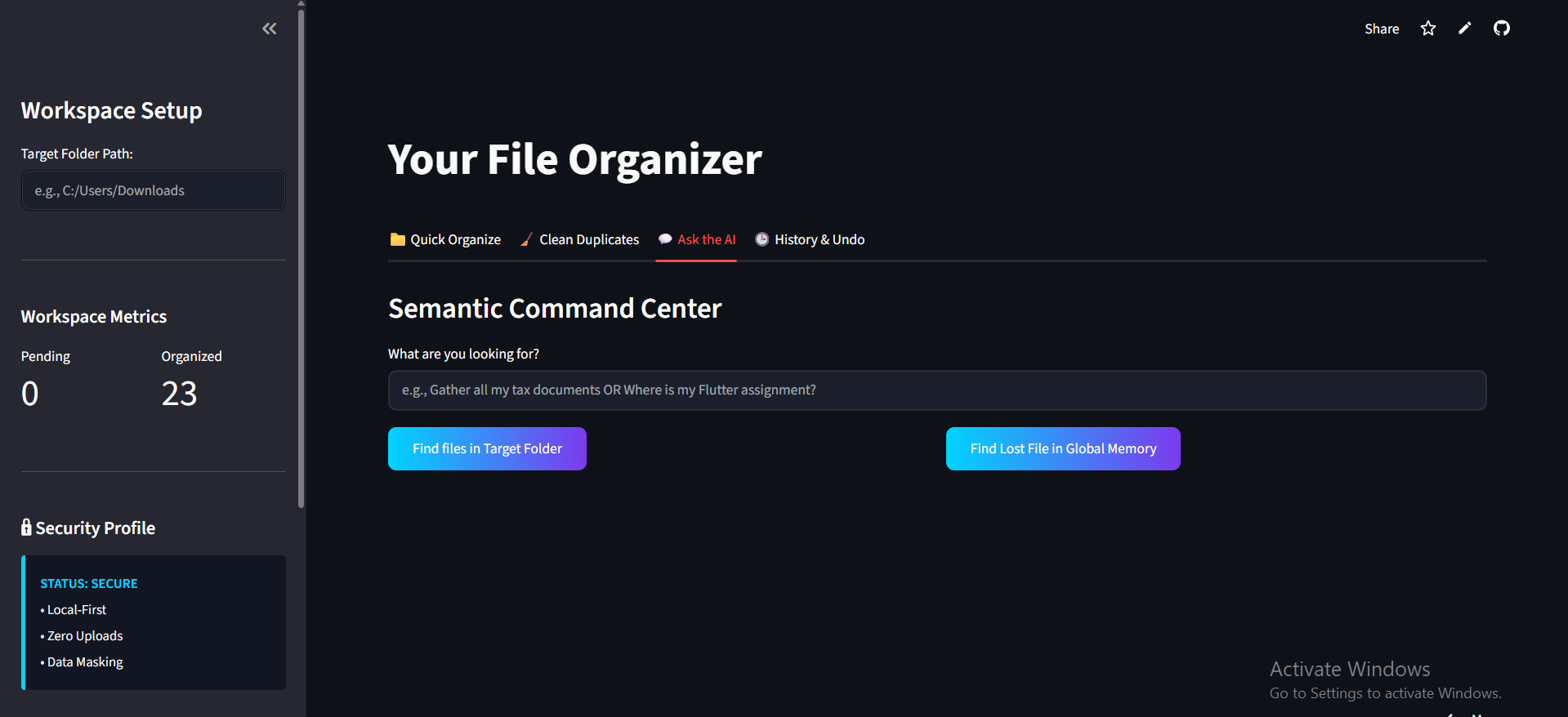Select the Ask the AI tab

(x=696, y=239)
